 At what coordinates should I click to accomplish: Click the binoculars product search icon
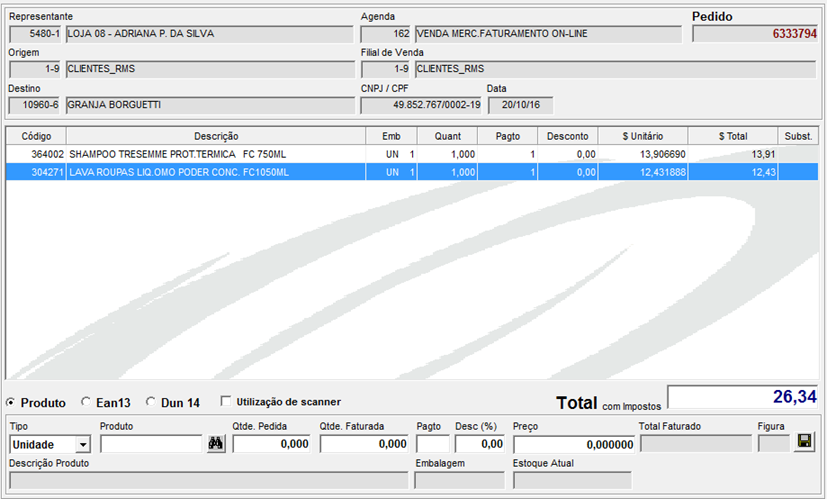216,444
